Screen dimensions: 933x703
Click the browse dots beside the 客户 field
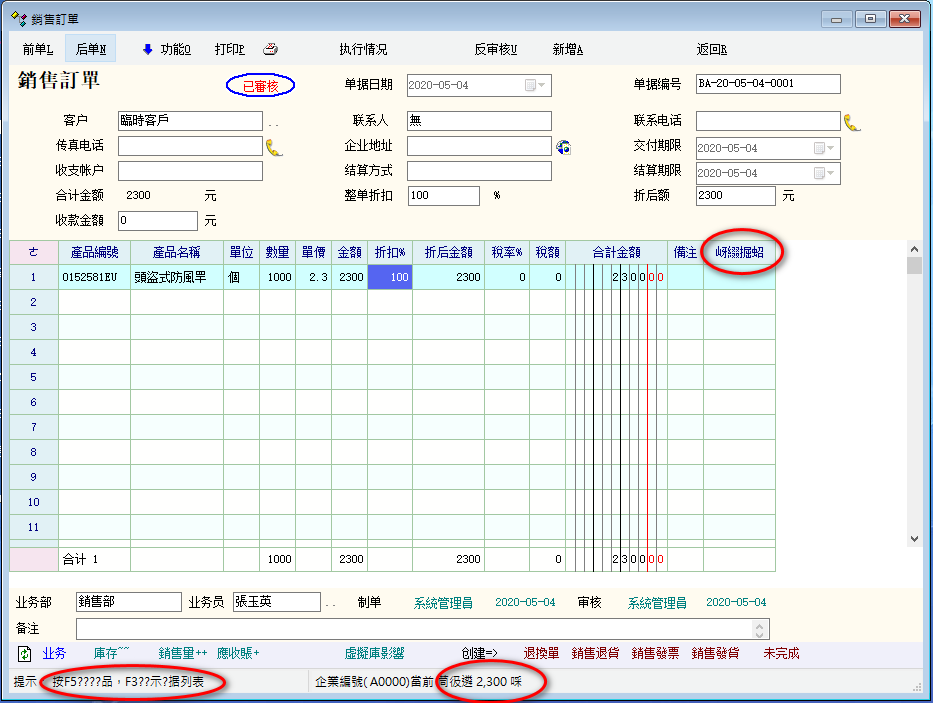point(273,123)
